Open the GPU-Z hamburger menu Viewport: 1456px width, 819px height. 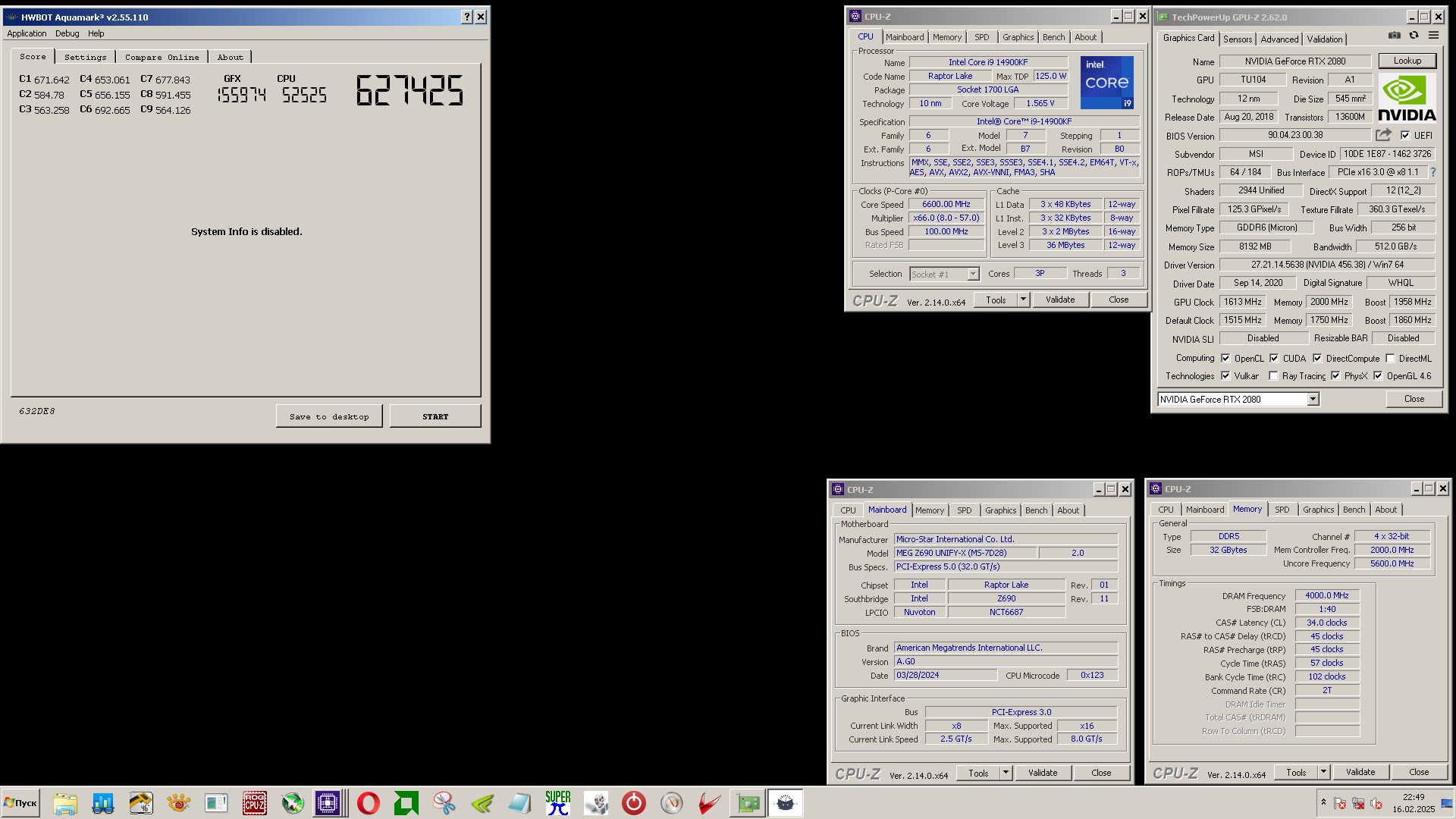click(1433, 36)
